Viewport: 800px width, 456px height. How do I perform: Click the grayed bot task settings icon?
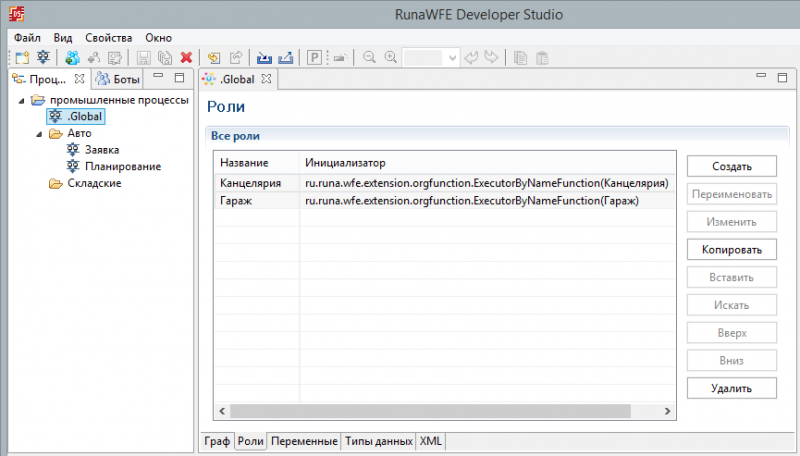tap(115, 58)
